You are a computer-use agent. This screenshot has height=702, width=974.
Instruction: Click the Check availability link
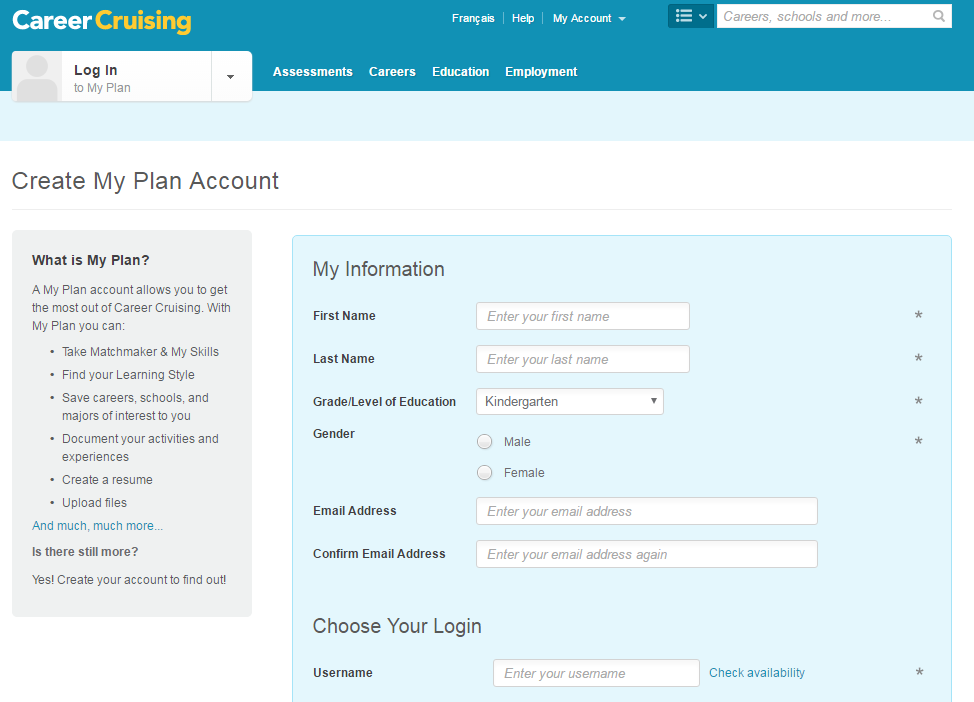point(757,673)
